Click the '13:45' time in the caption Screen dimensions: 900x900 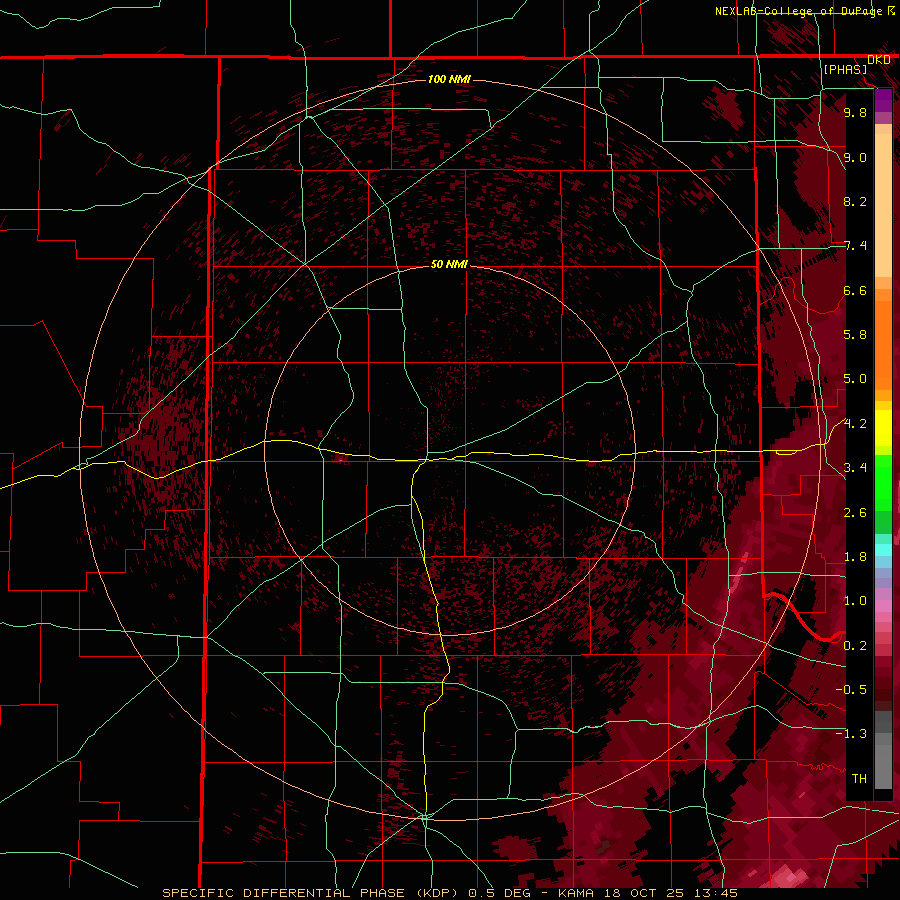pyautogui.click(x=715, y=893)
